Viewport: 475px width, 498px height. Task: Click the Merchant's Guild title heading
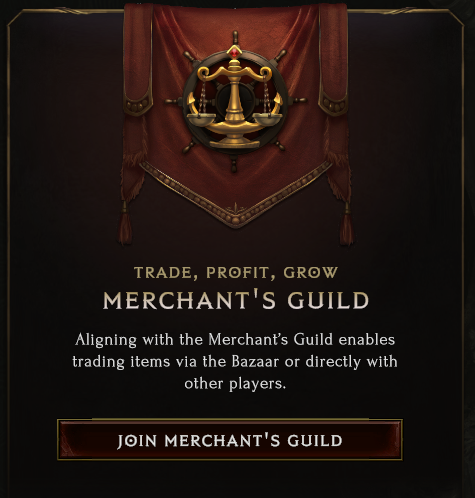point(236,300)
